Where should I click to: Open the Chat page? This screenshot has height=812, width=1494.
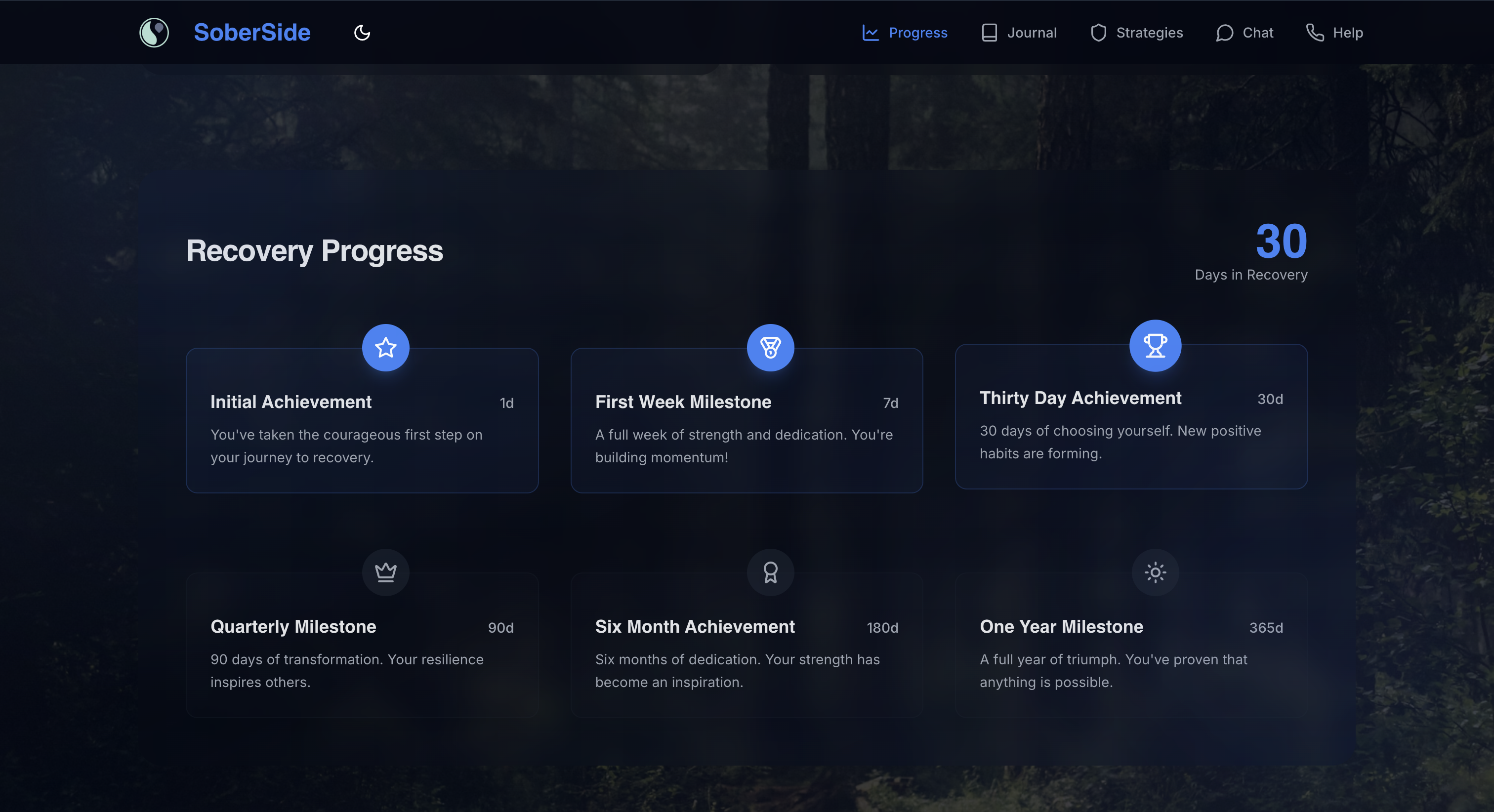1245,33
